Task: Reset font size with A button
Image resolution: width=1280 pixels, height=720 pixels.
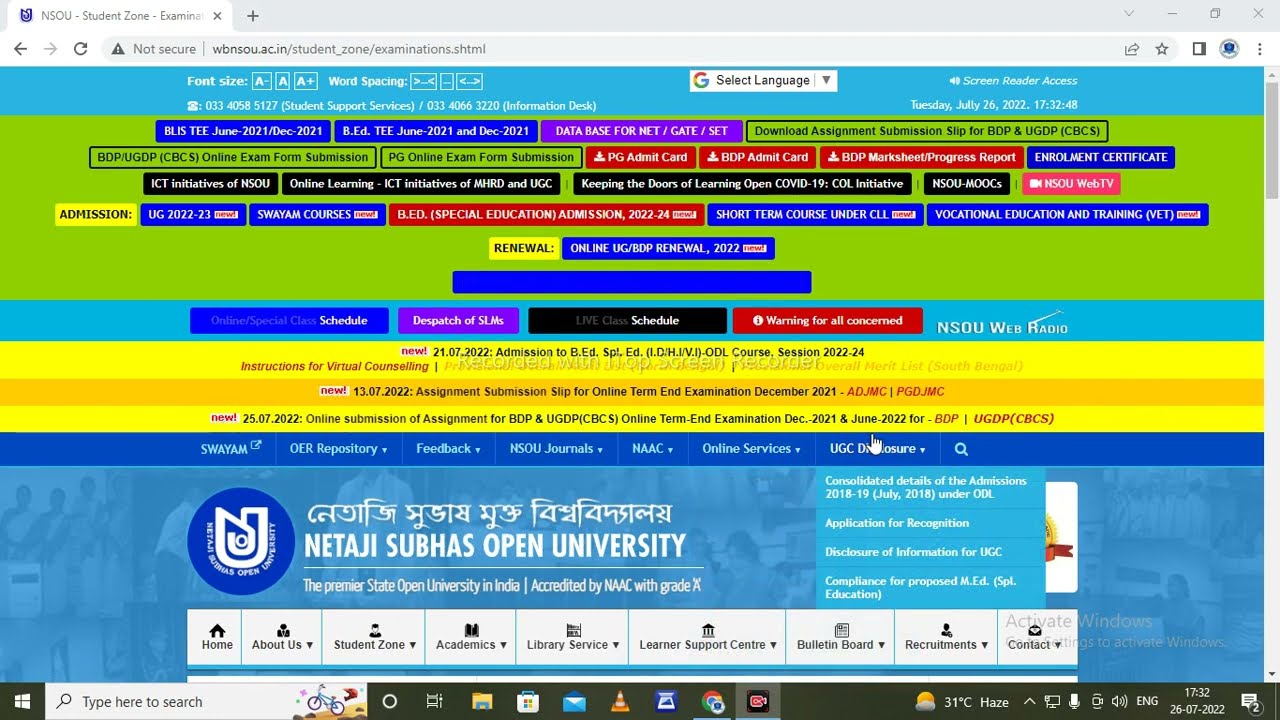Action: coord(283,81)
